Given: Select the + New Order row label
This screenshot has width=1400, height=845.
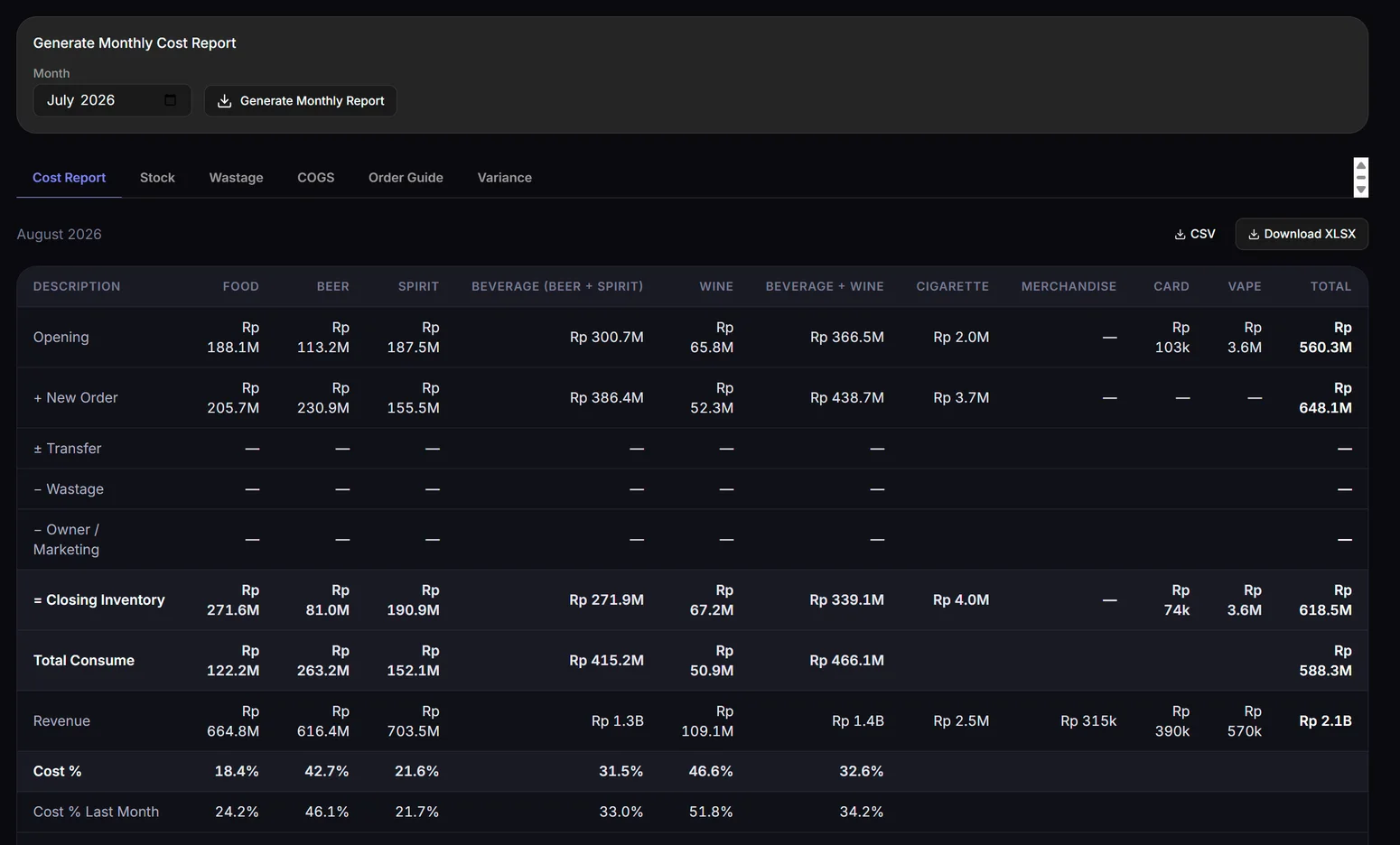Looking at the screenshot, I should (76, 397).
